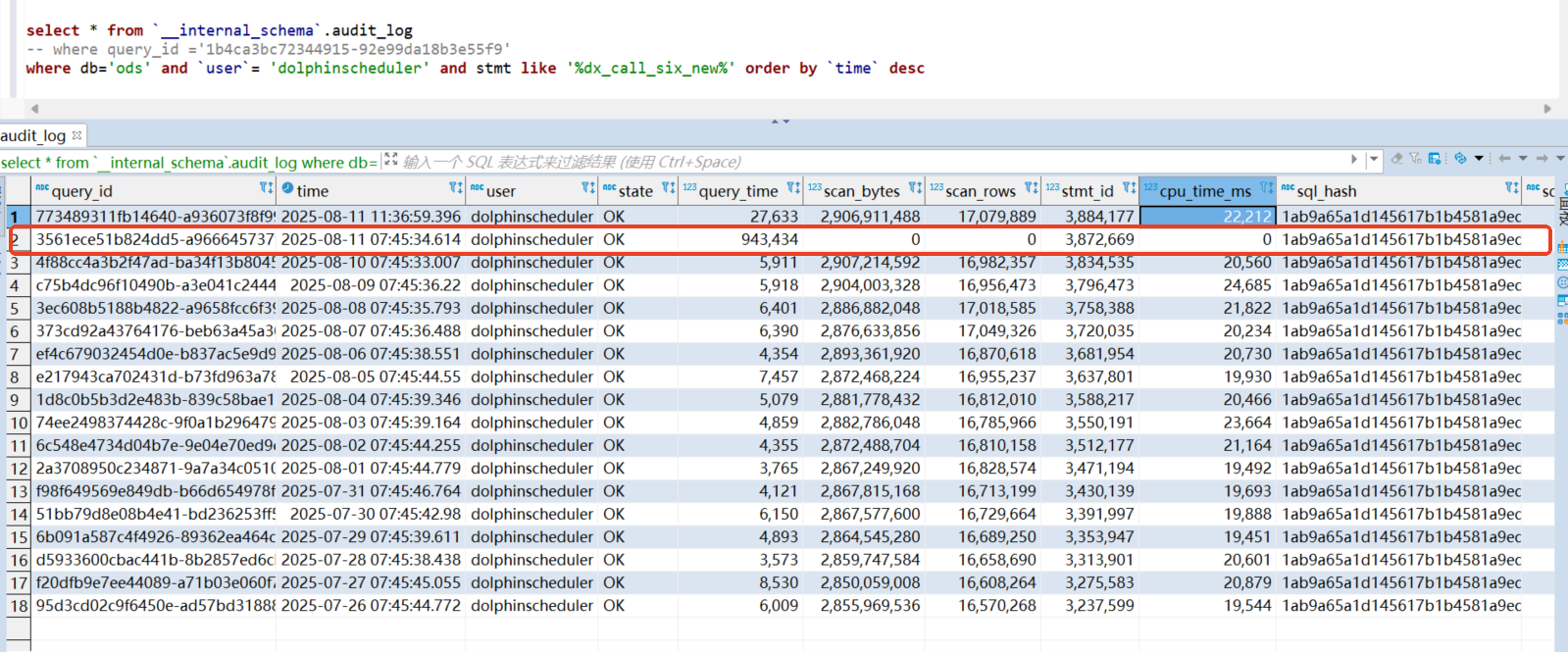
Task: Collapse the editor using the divider arrows
Action: (x=780, y=122)
